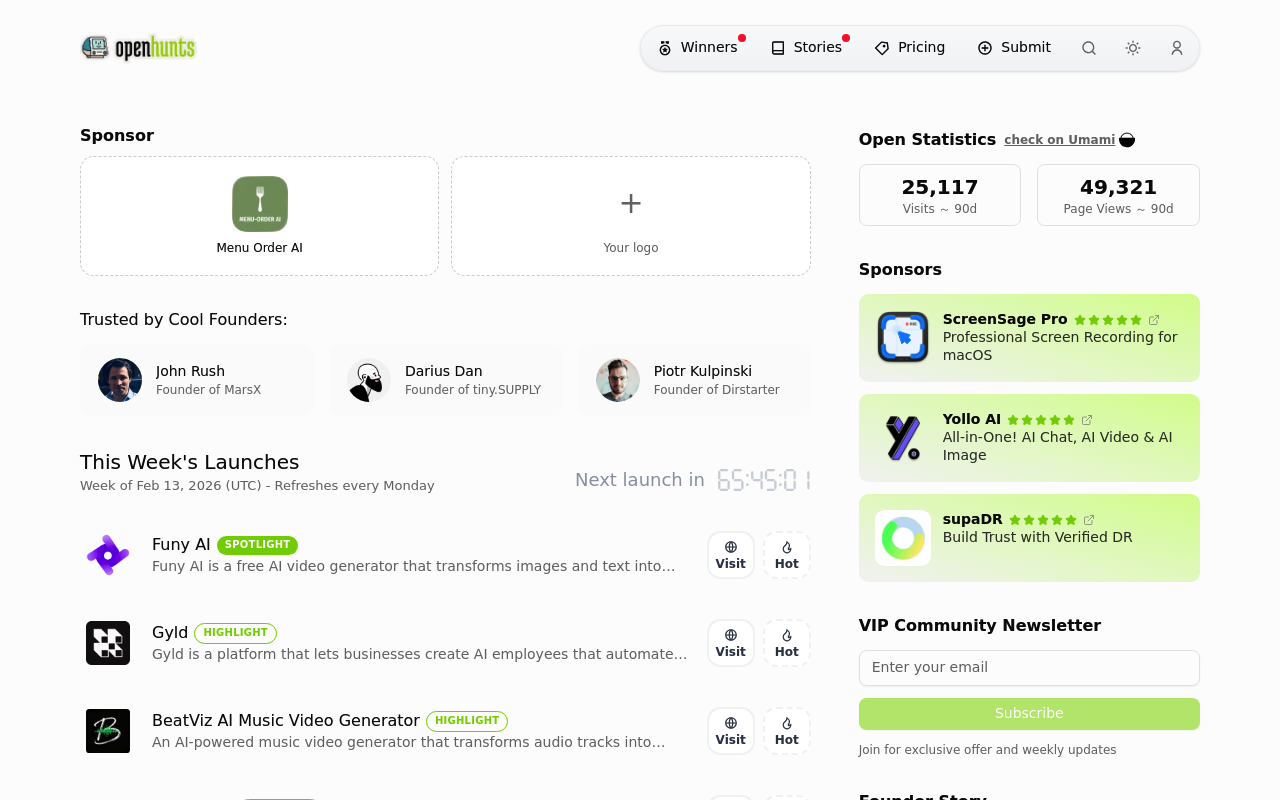The height and width of the screenshot is (800, 1280).
Task: Click the Menu Order AI sponsor logo
Action: (260, 204)
